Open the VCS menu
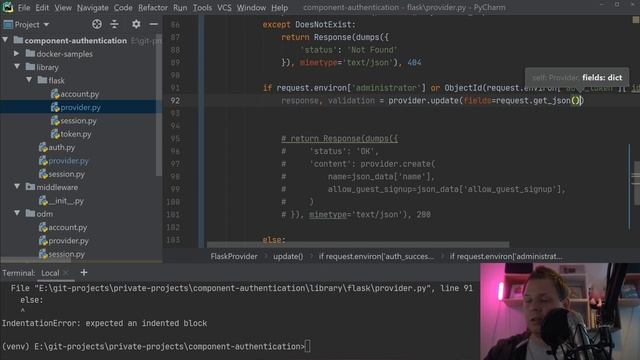Image resolution: width=640 pixels, height=360 pixels. (224, 7)
